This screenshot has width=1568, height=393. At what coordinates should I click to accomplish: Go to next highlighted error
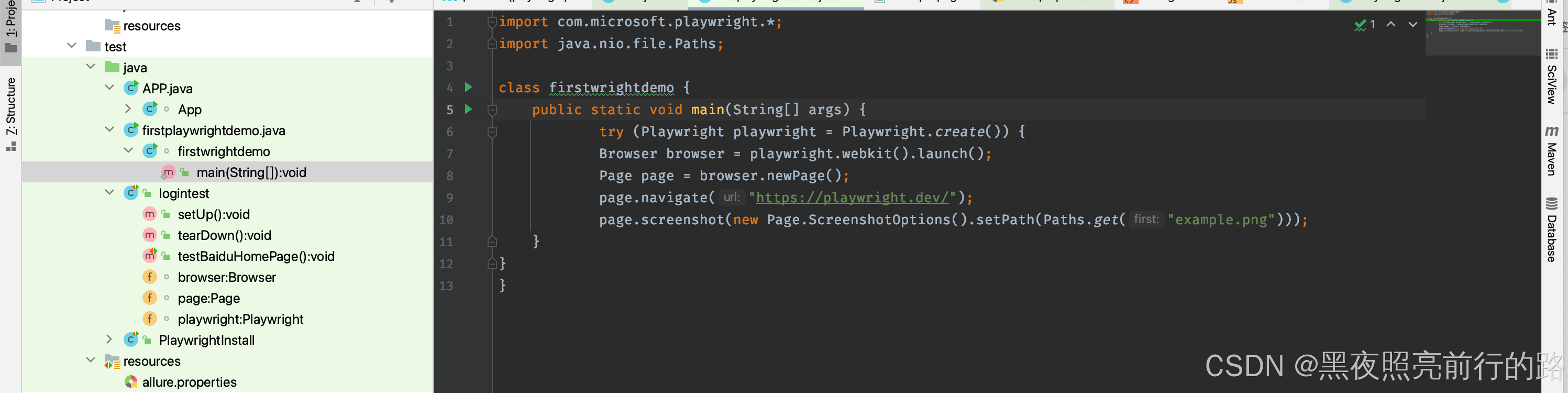1413,25
